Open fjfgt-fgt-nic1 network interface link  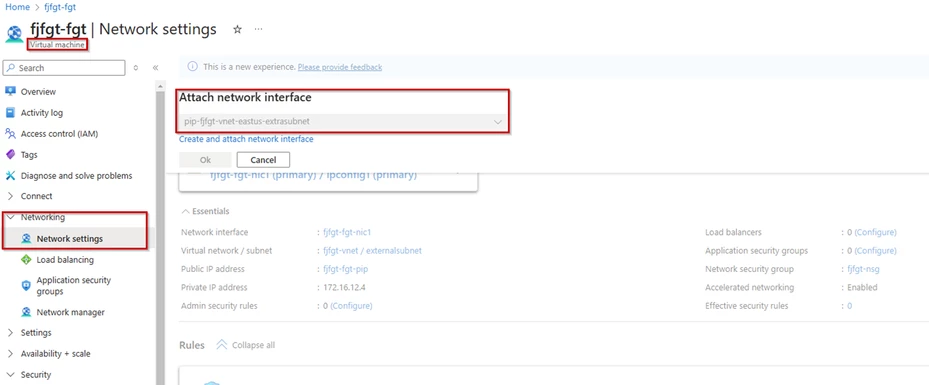pos(347,232)
